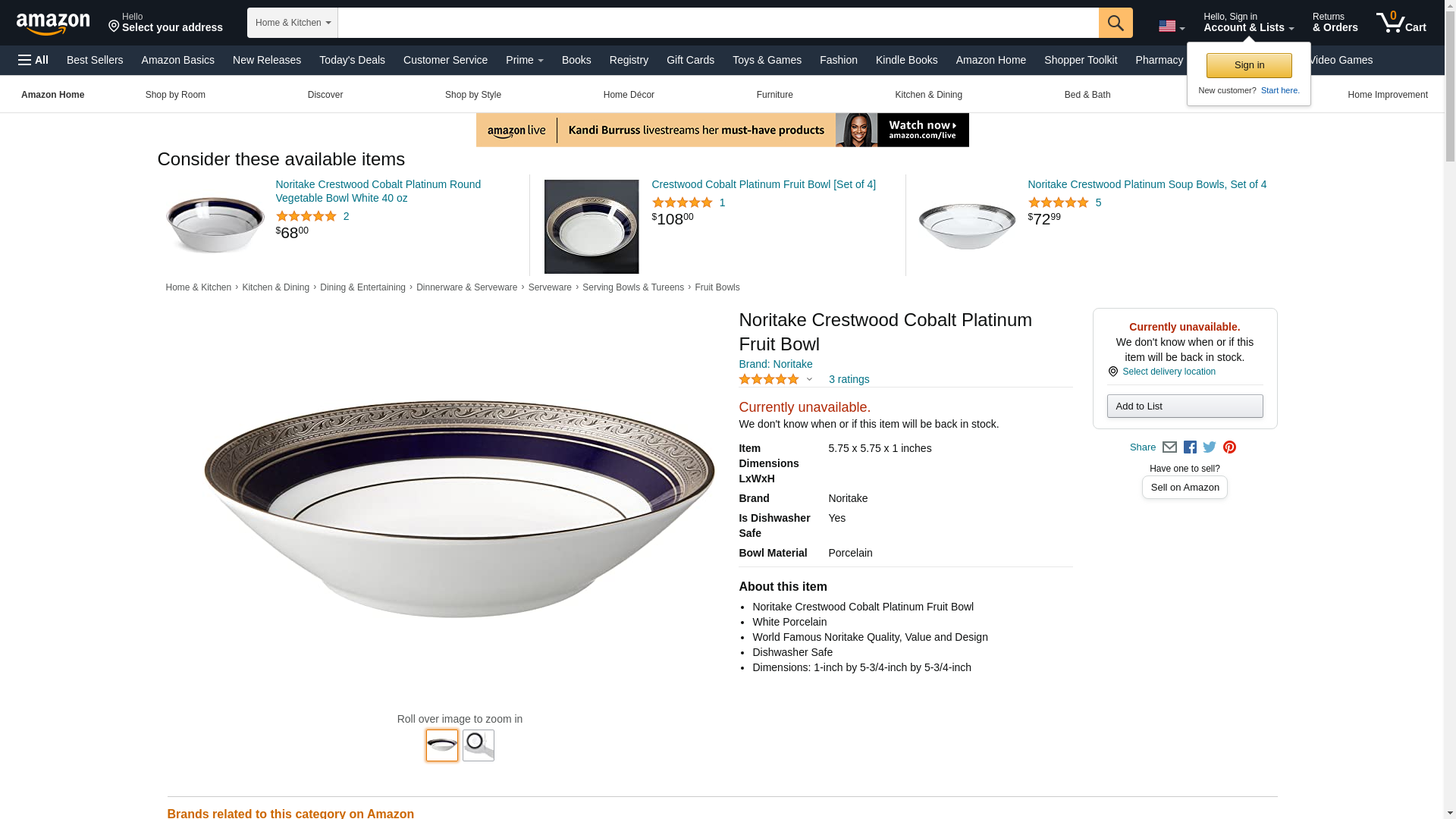Screen dimensions: 1456x819
Task: Select the Kitchen & Dining category tab
Action: pos(928,95)
